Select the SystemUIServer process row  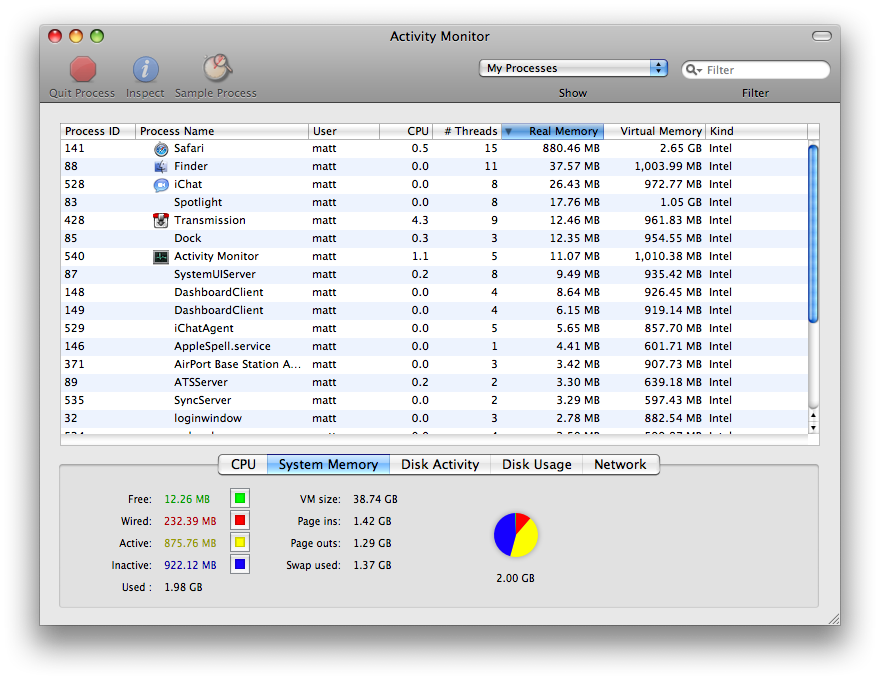tap(434, 274)
